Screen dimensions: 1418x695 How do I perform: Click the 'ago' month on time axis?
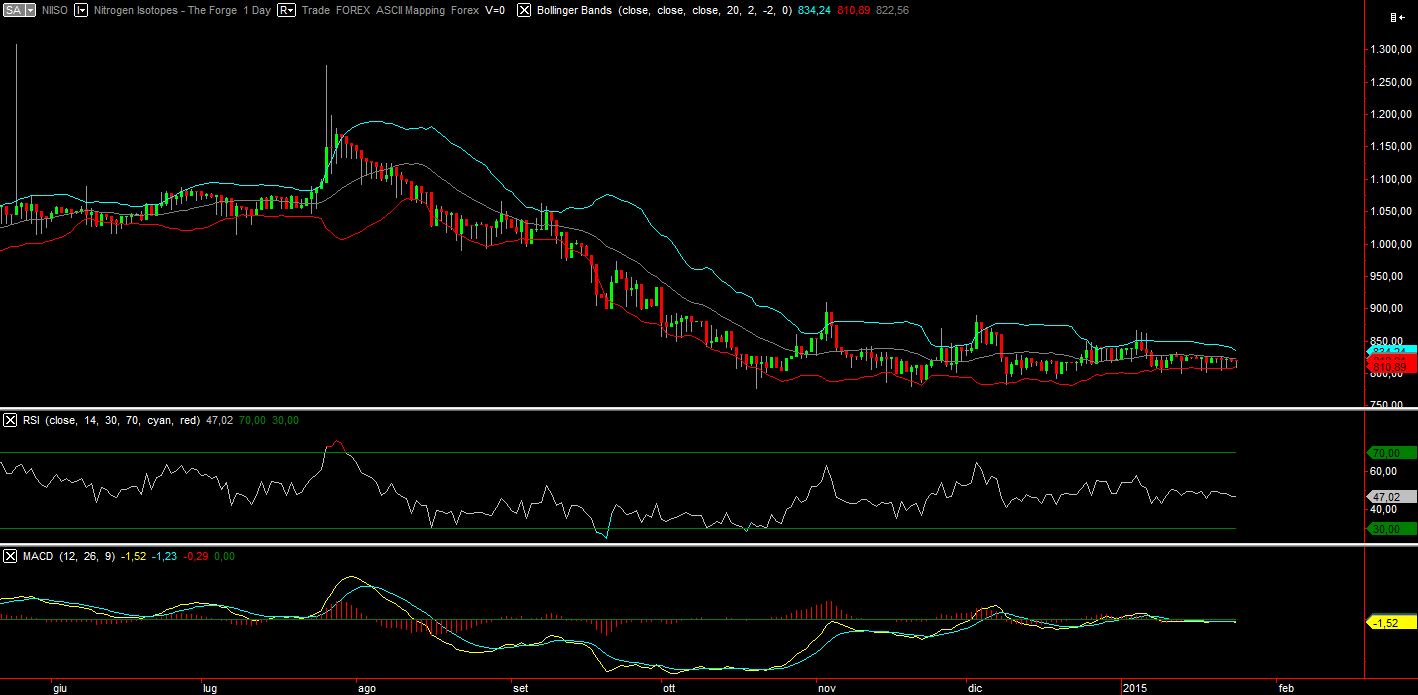366,689
